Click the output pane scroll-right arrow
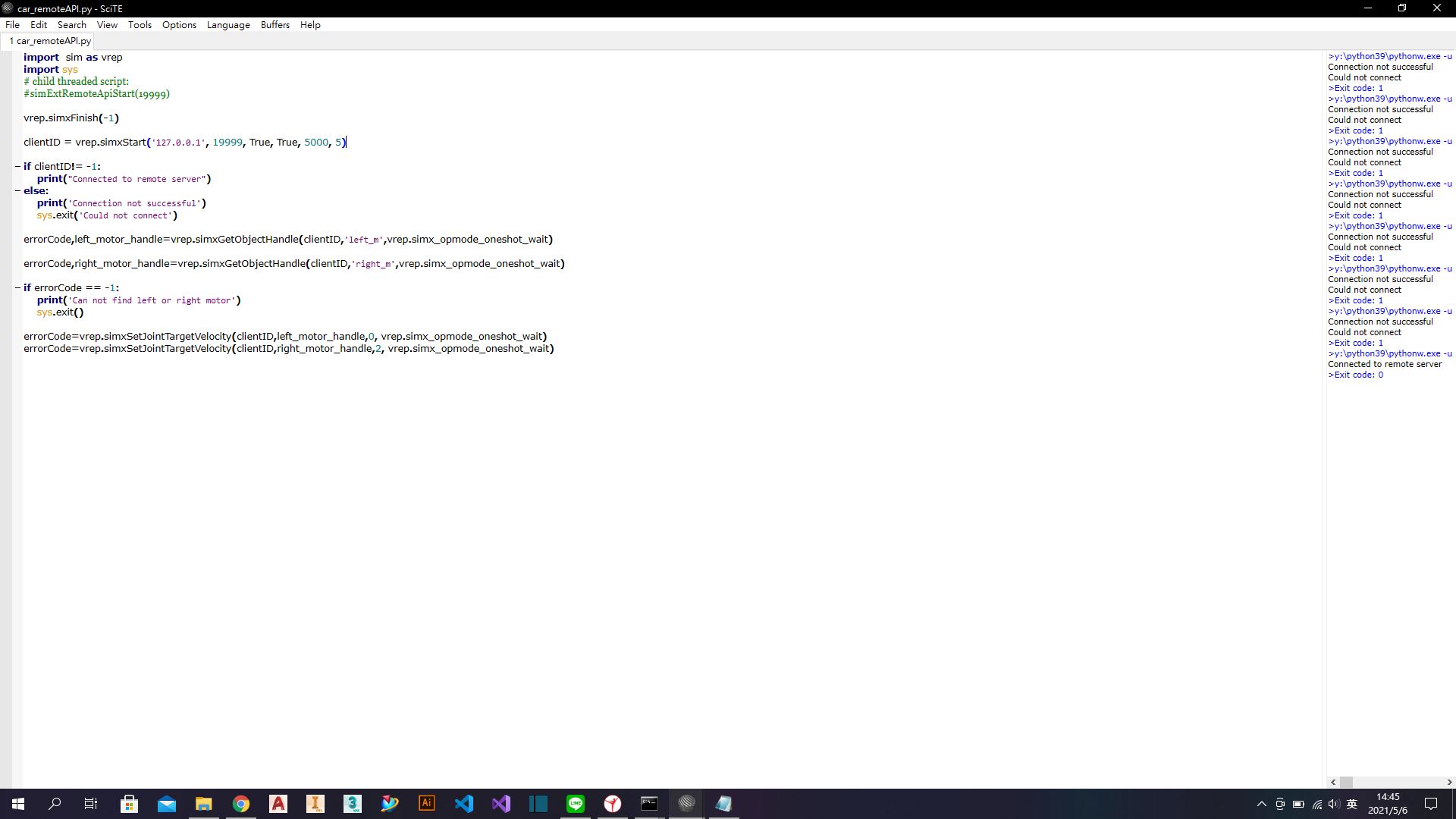This screenshot has width=1456, height=819. 1449,782
